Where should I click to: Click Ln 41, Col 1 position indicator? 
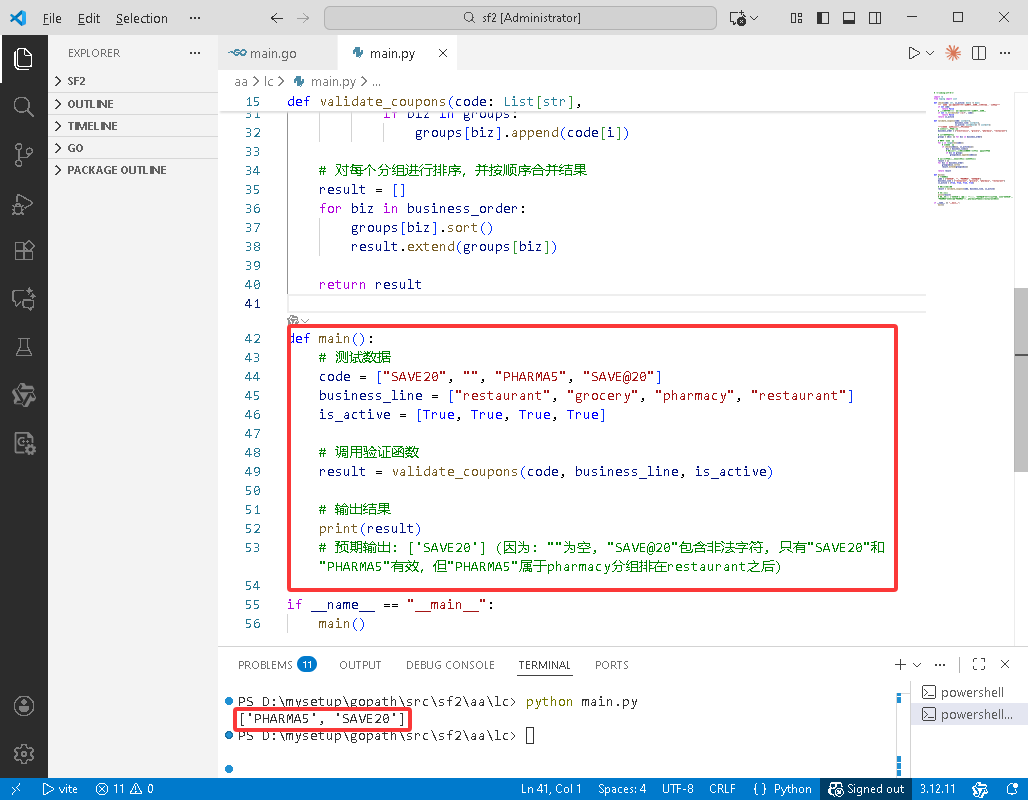pyautogui.click(x=551, y=789)
